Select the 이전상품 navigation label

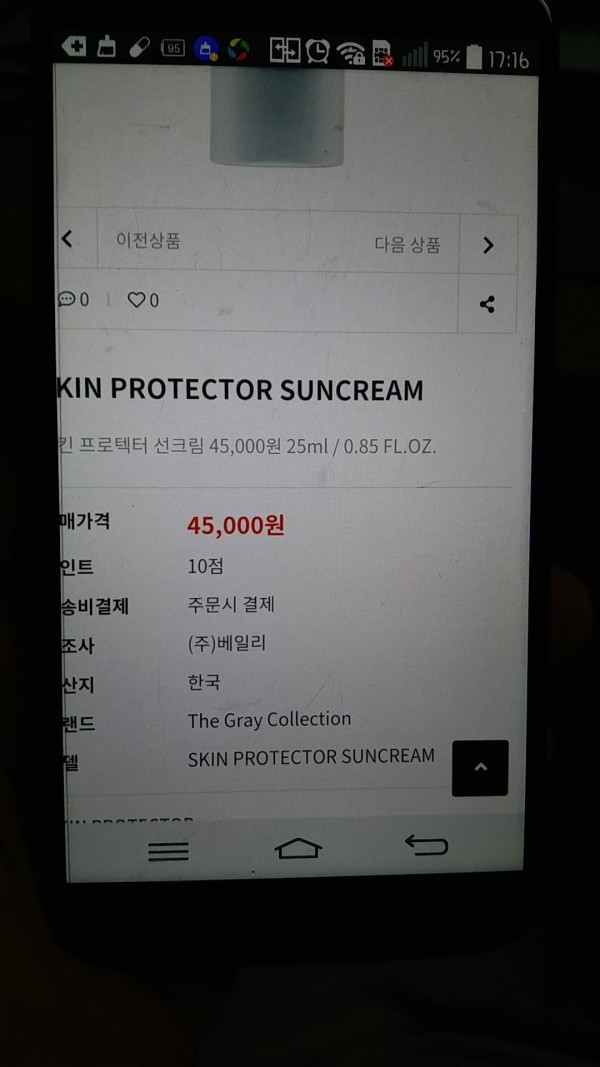pyautogui.click(x=148, y=240)
